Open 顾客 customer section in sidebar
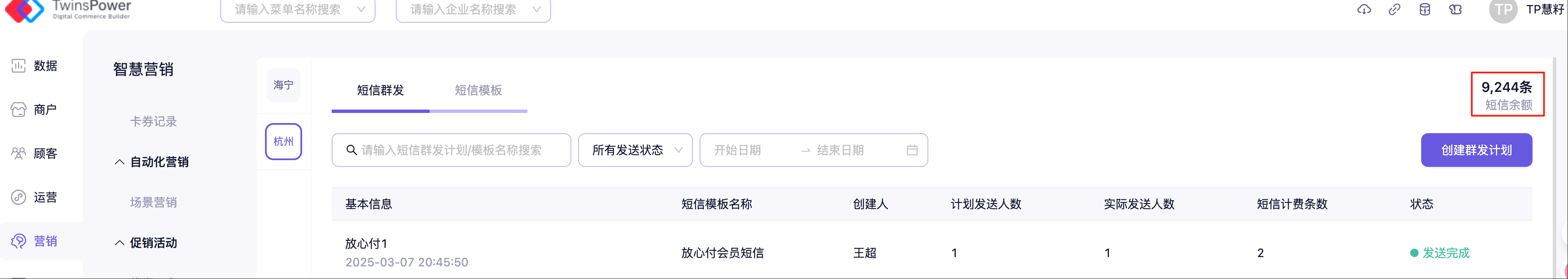Image resolution: width=1568 pixels, height=279 pixels. [35, 153]
